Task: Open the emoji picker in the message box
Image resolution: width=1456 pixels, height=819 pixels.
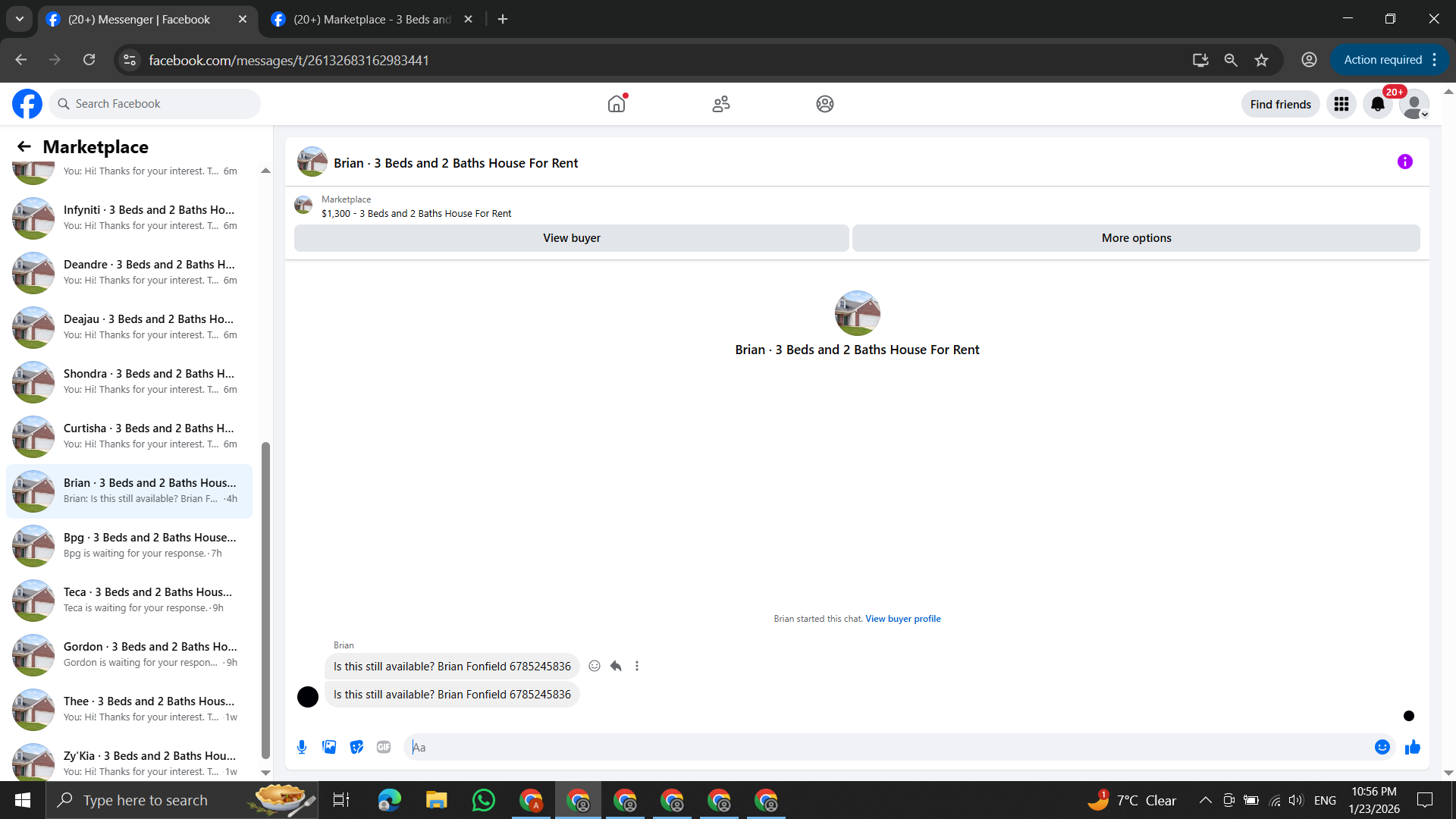Action: [1382, 747]
